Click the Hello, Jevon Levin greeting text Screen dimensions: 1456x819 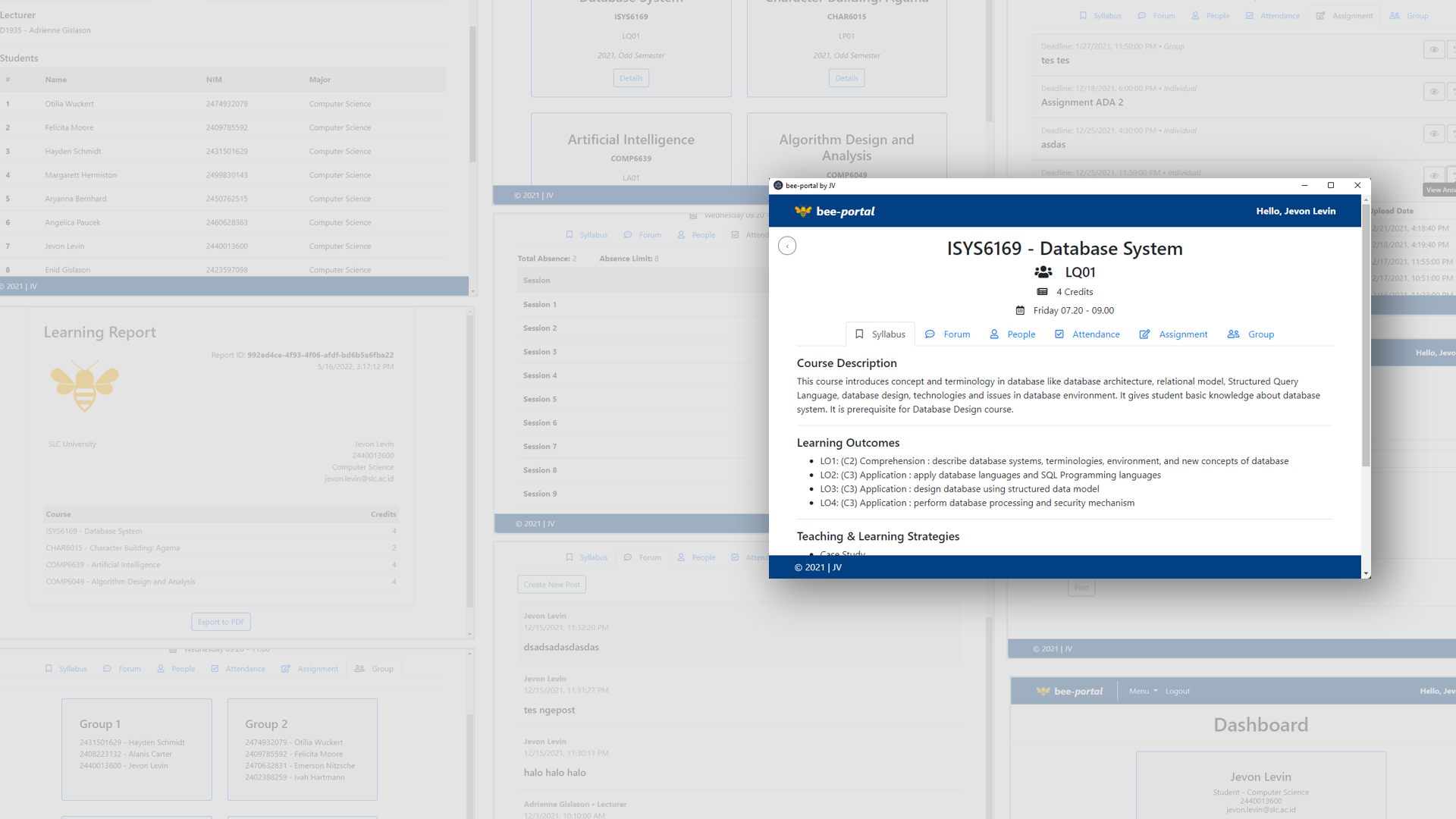[x=1295, y=212]
